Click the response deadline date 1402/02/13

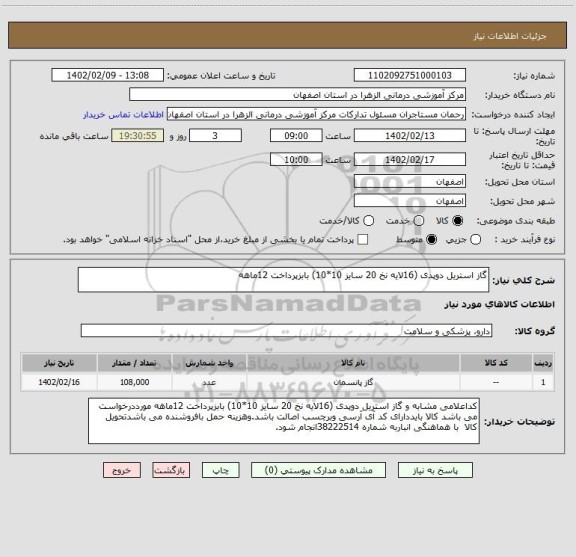[x=410, y=136]
